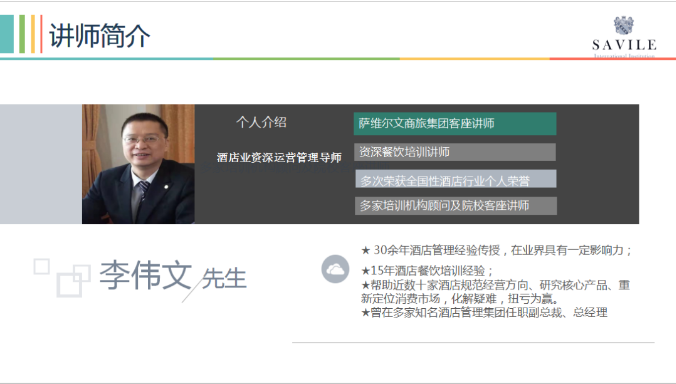Click the SAVILE logo crest
The image size is (676, 384).
(x=623, y=25)
